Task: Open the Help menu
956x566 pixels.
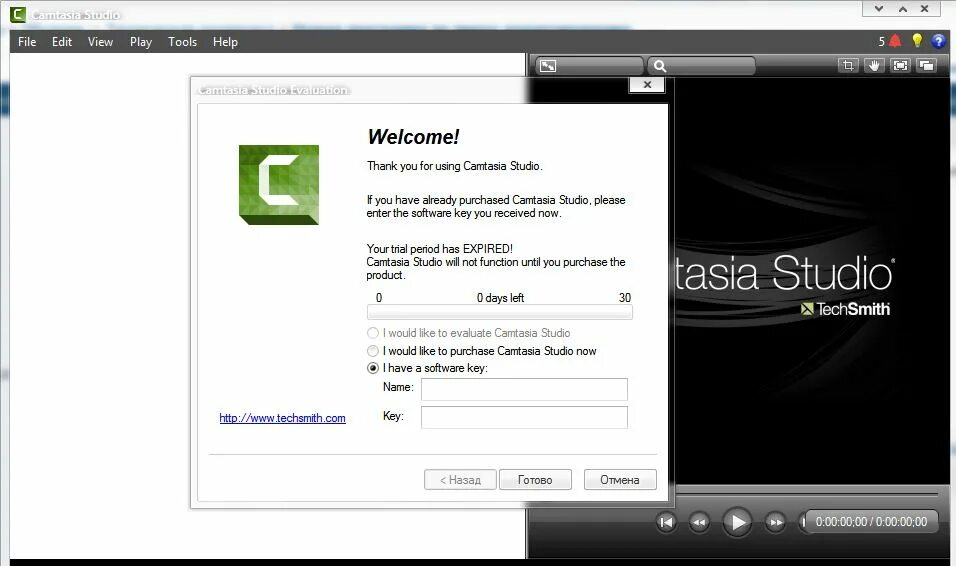Action: point(225,41)
